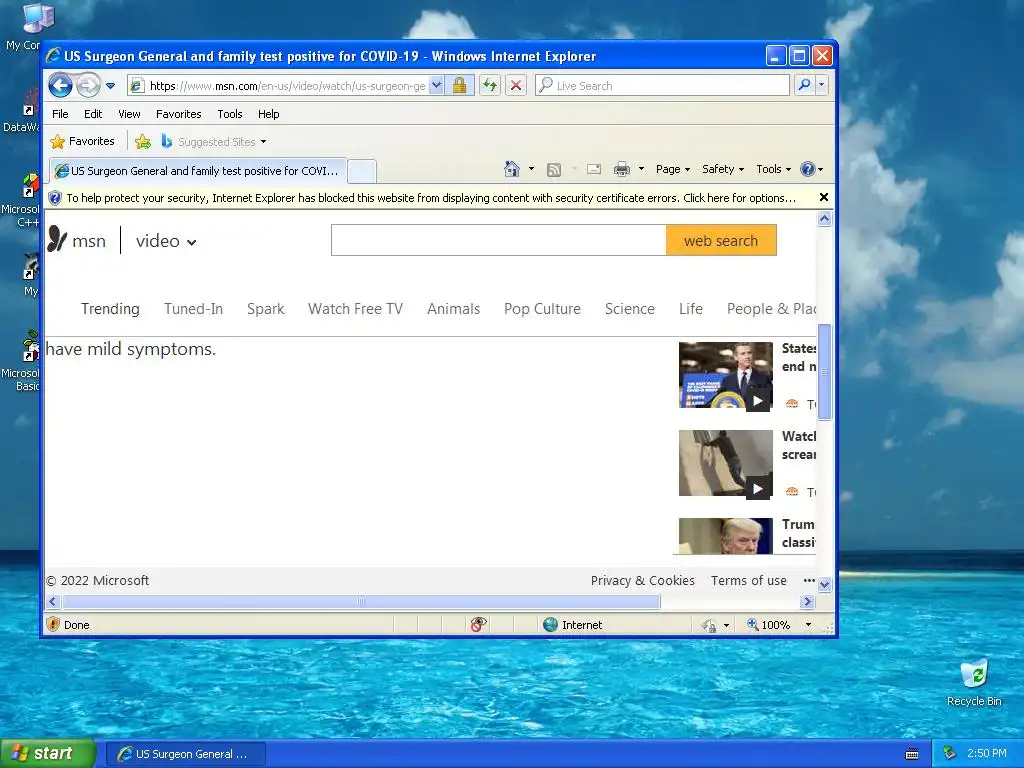
Task: Select the US Surgeon General taskbar button
Action: click(x=185, y=754)
